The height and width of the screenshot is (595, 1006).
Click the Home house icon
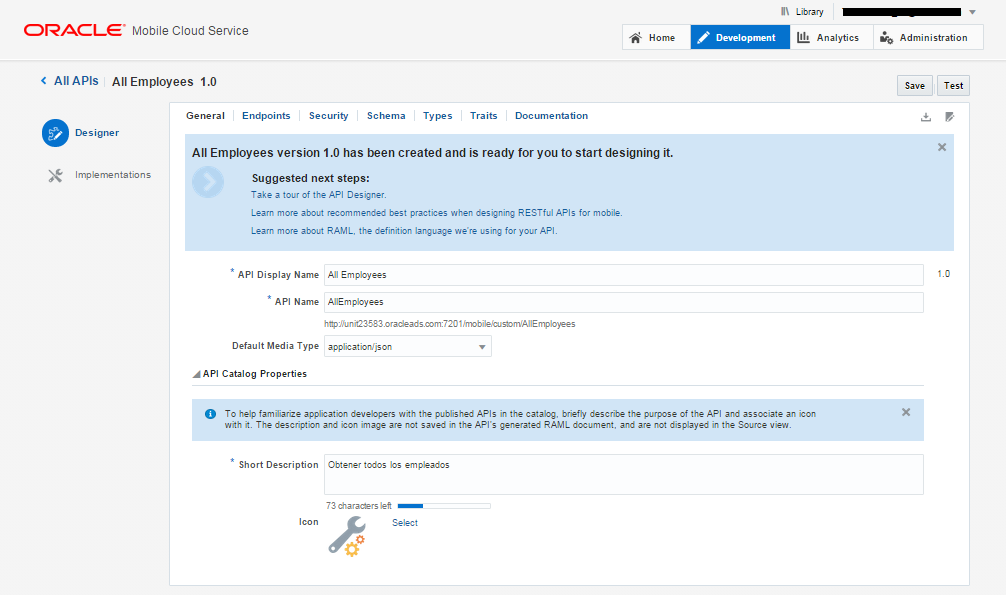click(635, 38)
